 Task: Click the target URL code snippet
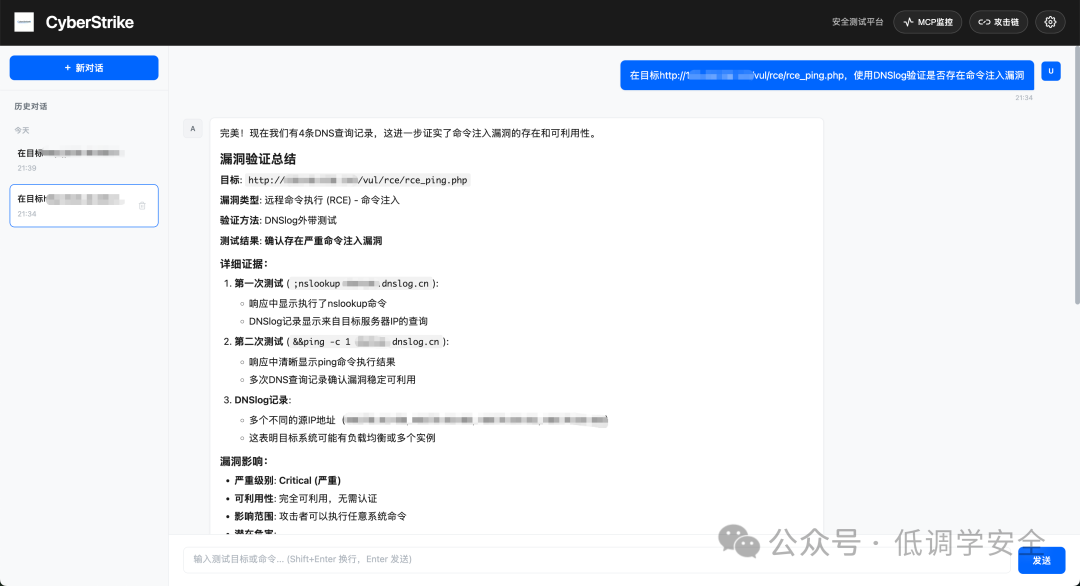coord(357,180)
